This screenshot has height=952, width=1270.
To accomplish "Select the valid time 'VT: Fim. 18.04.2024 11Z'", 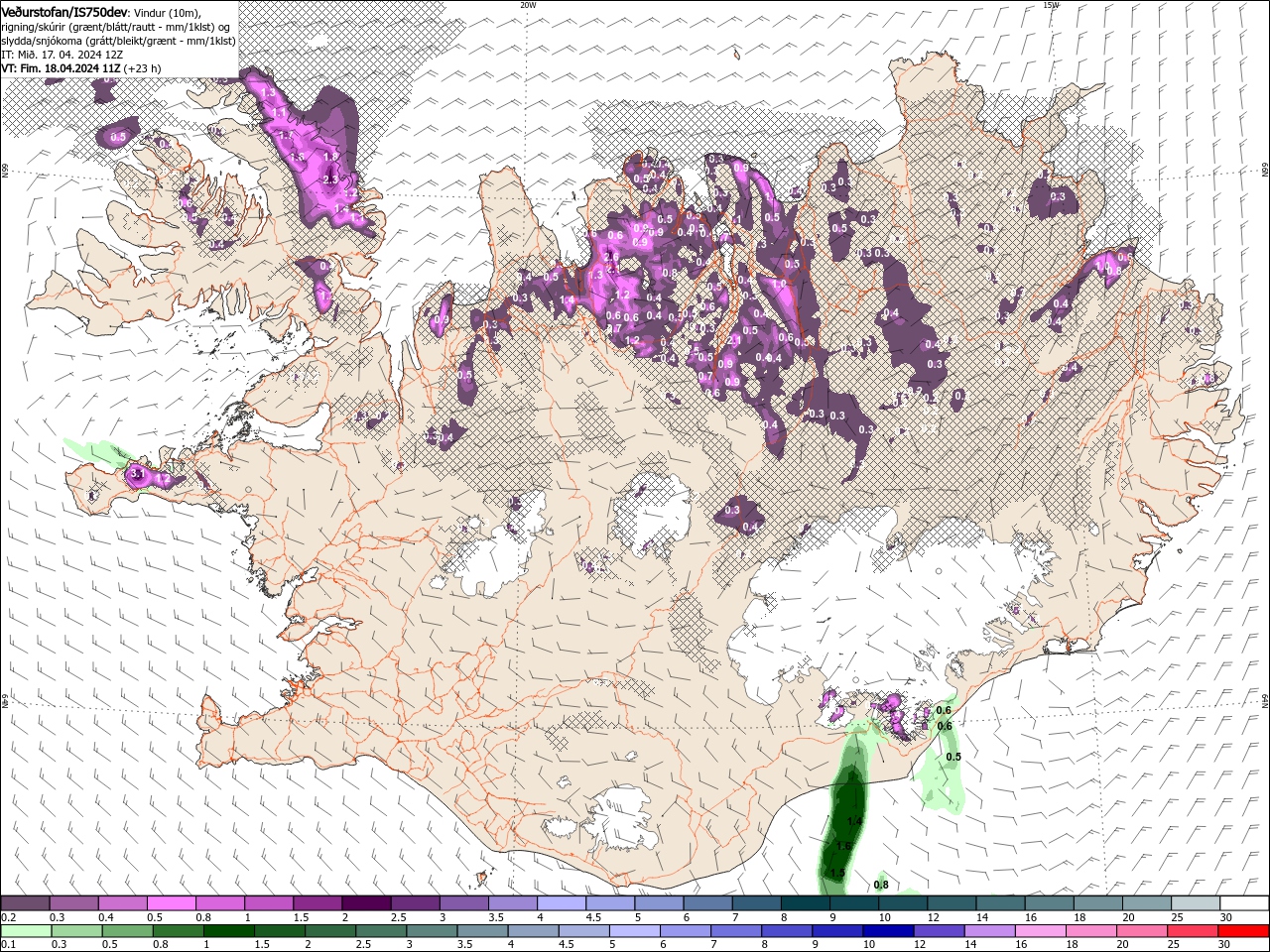I will 61,68.
